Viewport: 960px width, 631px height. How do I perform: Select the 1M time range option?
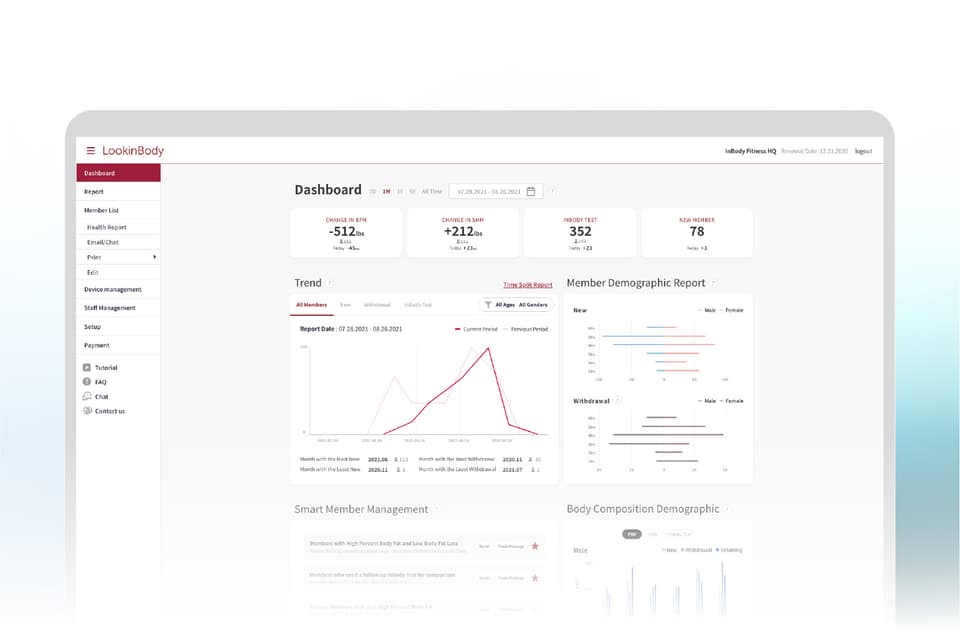[x=386, y=191]
